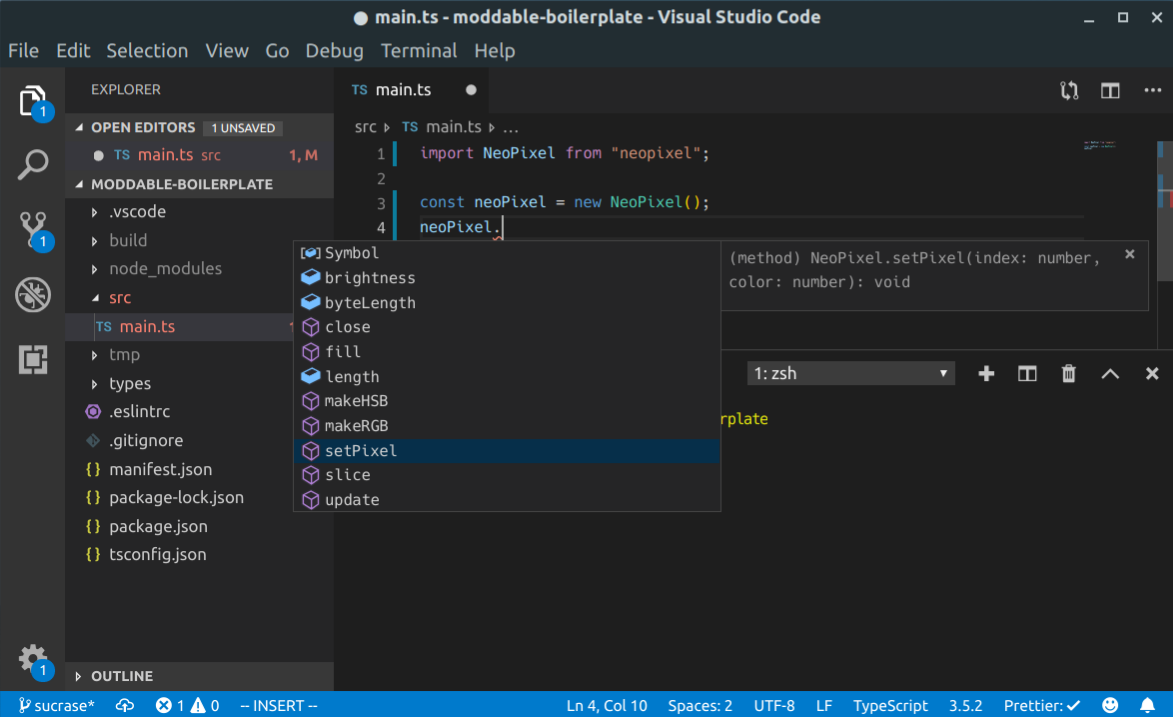Image resolution: width=1173 pixels, height=717 pixels.
Task: Open the errors and warnings indicator
Action: click(x=187, y=705)
